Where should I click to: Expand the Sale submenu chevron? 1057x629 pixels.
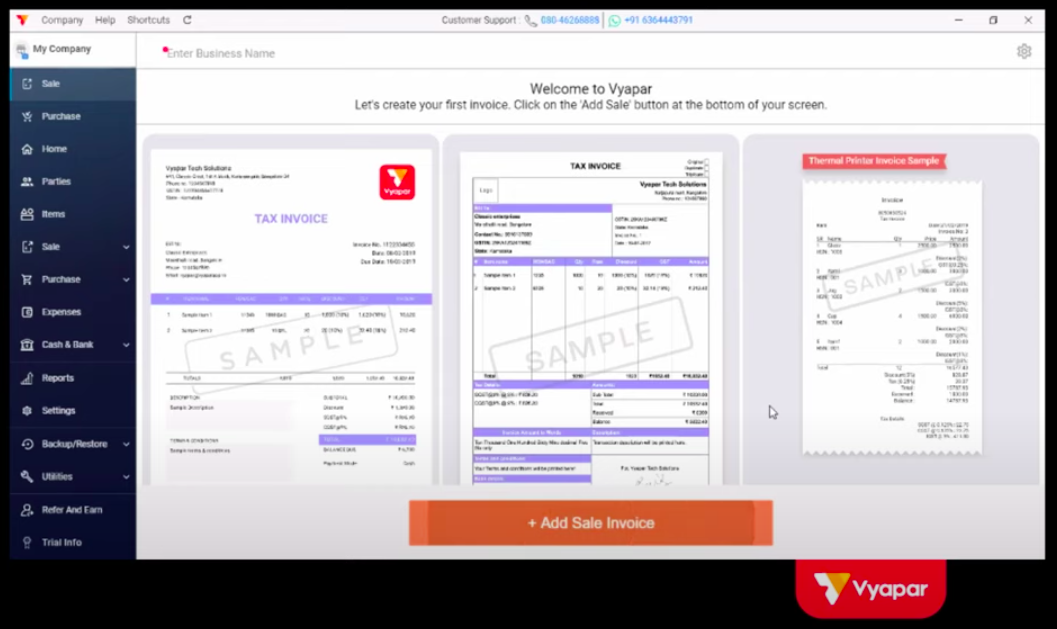(126, 247)
